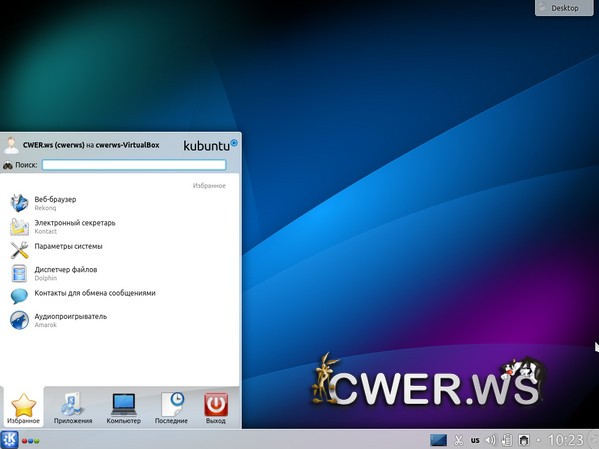Switch to Избранное tab
The height and width of the screenshot is (449, 599).
click(x=23, y=408)
